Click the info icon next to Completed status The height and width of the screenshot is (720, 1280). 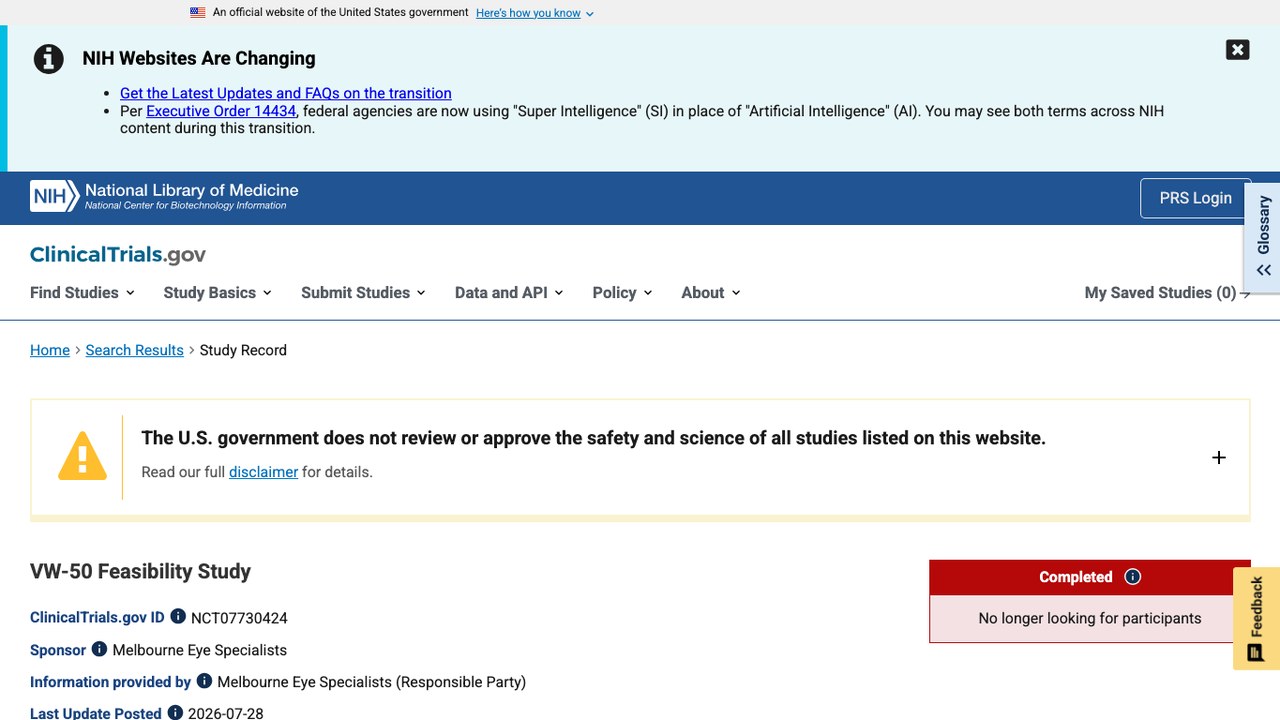coord(1132,577)
